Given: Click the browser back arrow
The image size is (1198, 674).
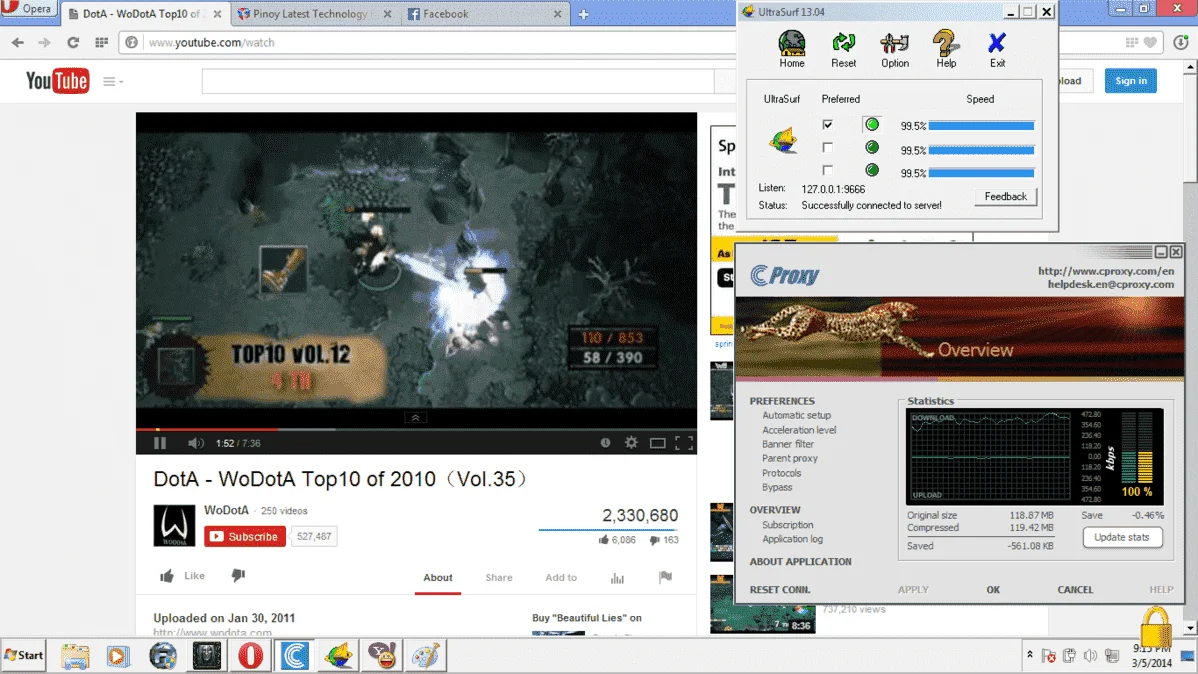Looking at the screenshot, I should click(18, 43).
